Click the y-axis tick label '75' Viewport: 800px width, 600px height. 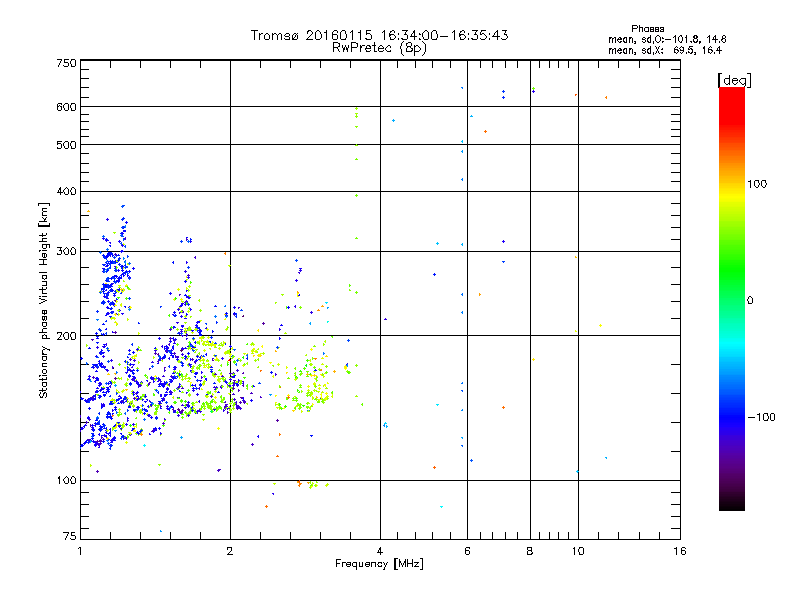pyautogui.click(x=70, y=536)
